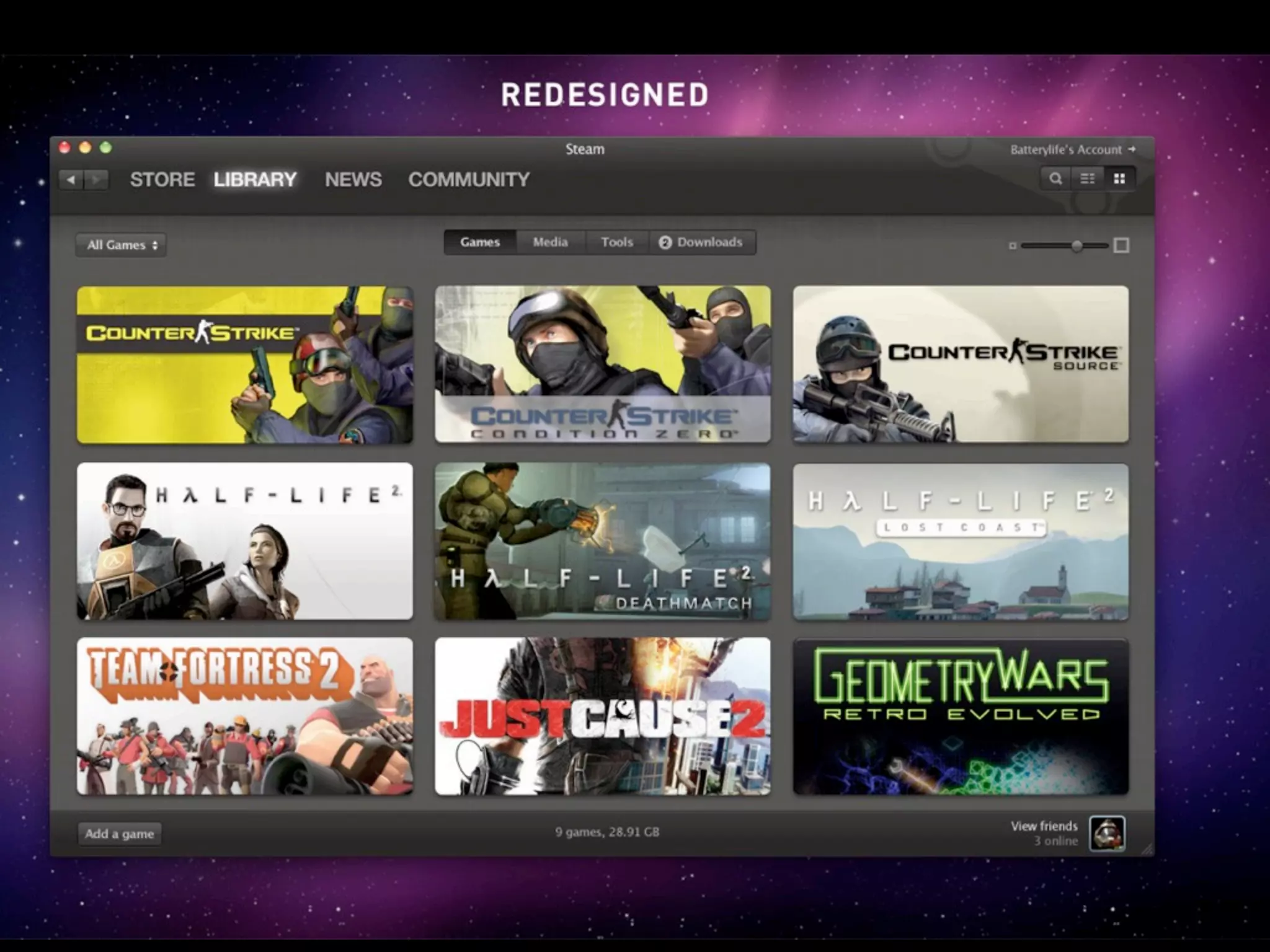This screenshot has height=952, width=1270.
Task: Adjust the thumbnail size slider
Action: point(1077,246)
